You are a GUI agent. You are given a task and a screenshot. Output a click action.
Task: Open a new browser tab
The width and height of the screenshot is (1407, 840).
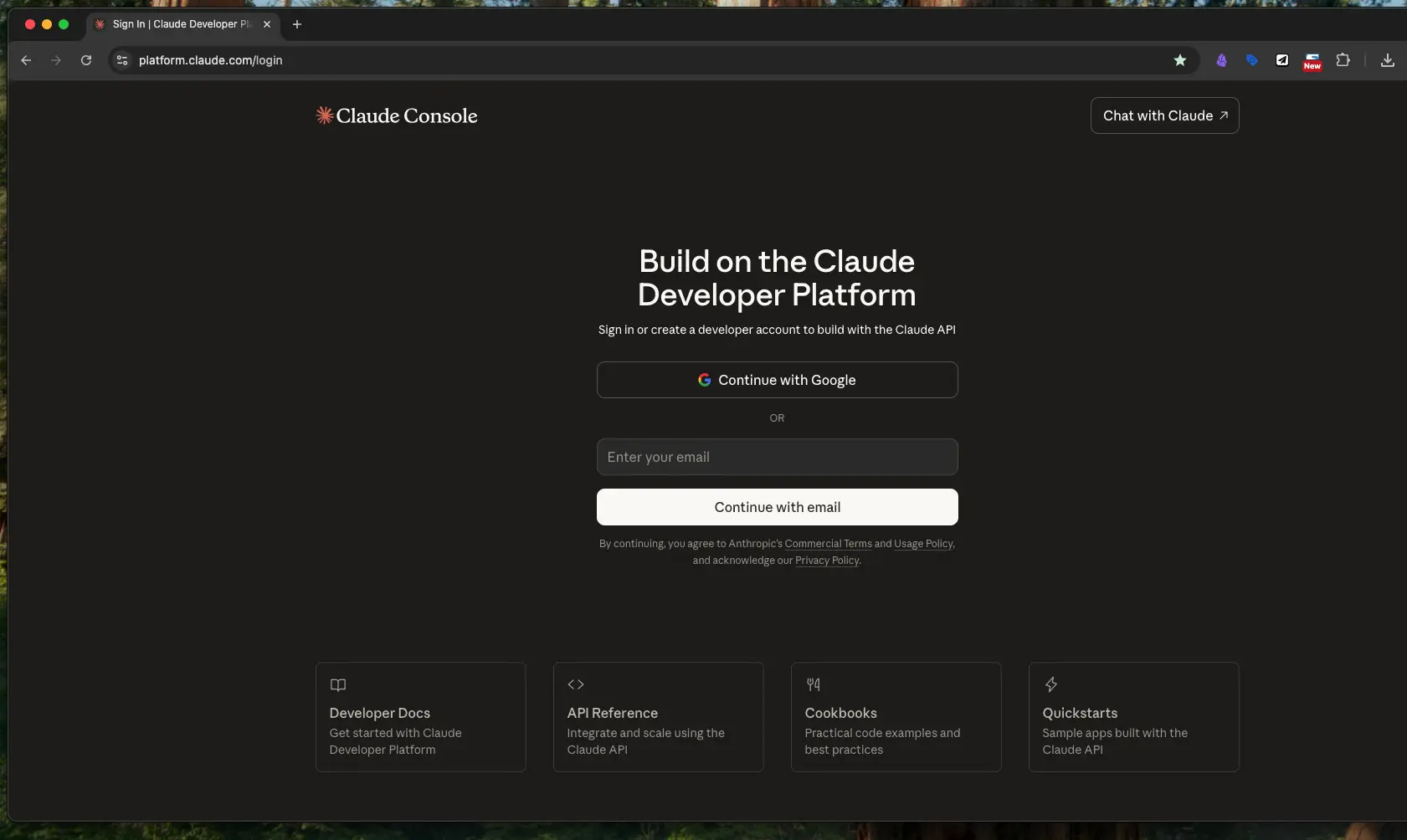(296, 24)
